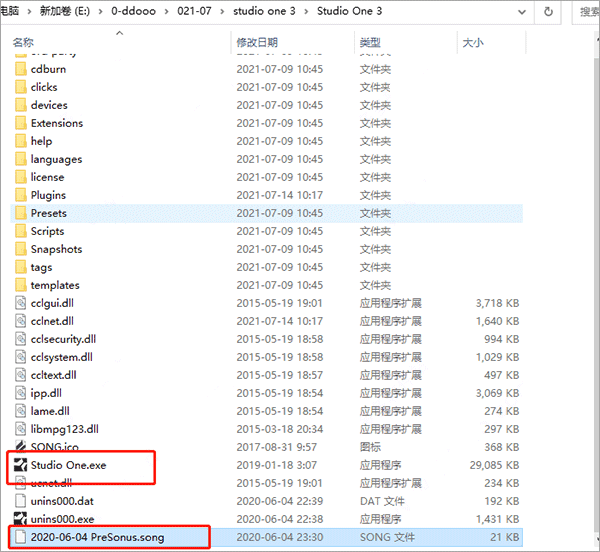Click the lame.dll file icon
The height and width of the screenshot is (552, 600).
pos(20,411)
